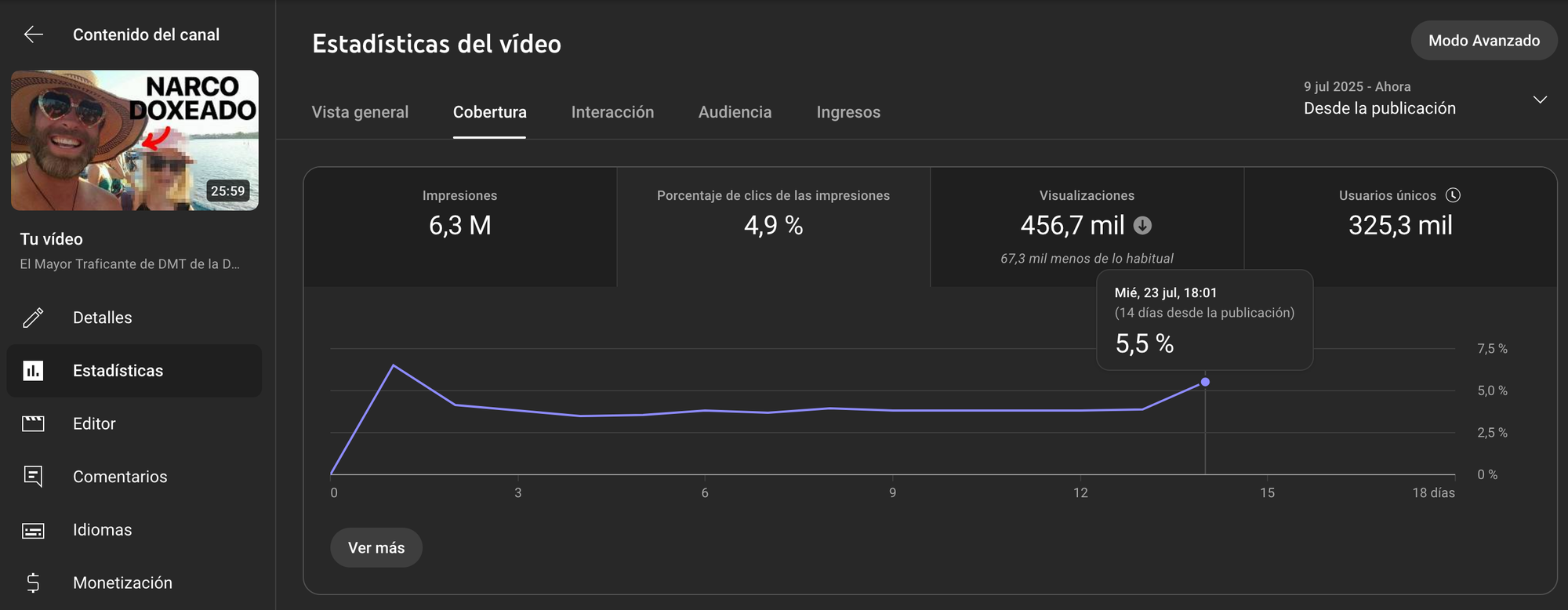Image resolution: width=1568 pixels, height=610 pixels.
Task: Go to the Audiencia tab
Action: tap(735, 112)
